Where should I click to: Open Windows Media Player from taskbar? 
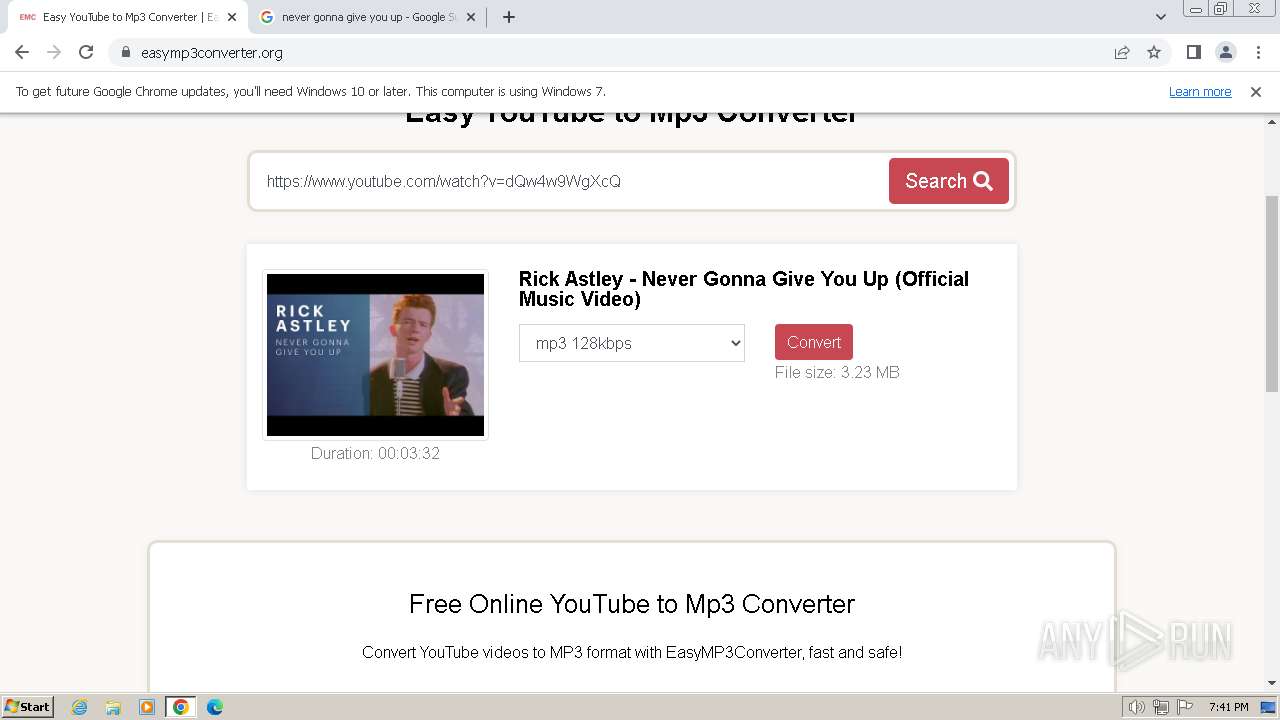point(147,707)
